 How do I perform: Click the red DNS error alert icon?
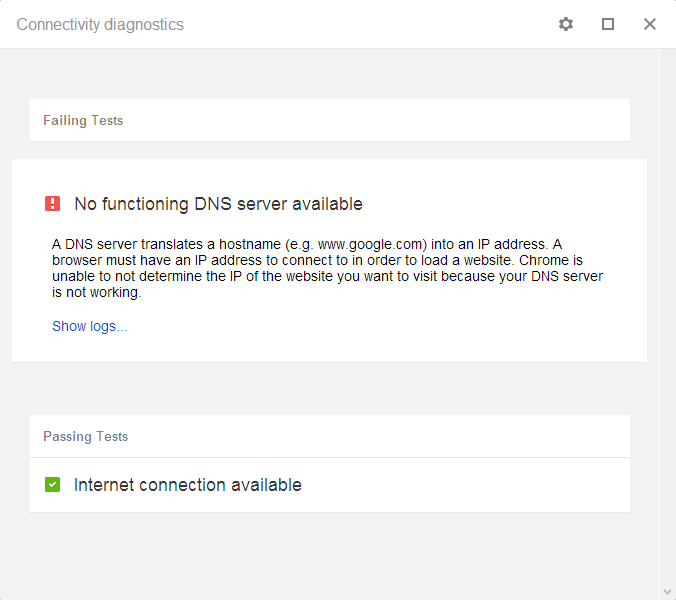click(x=53, y=203)
